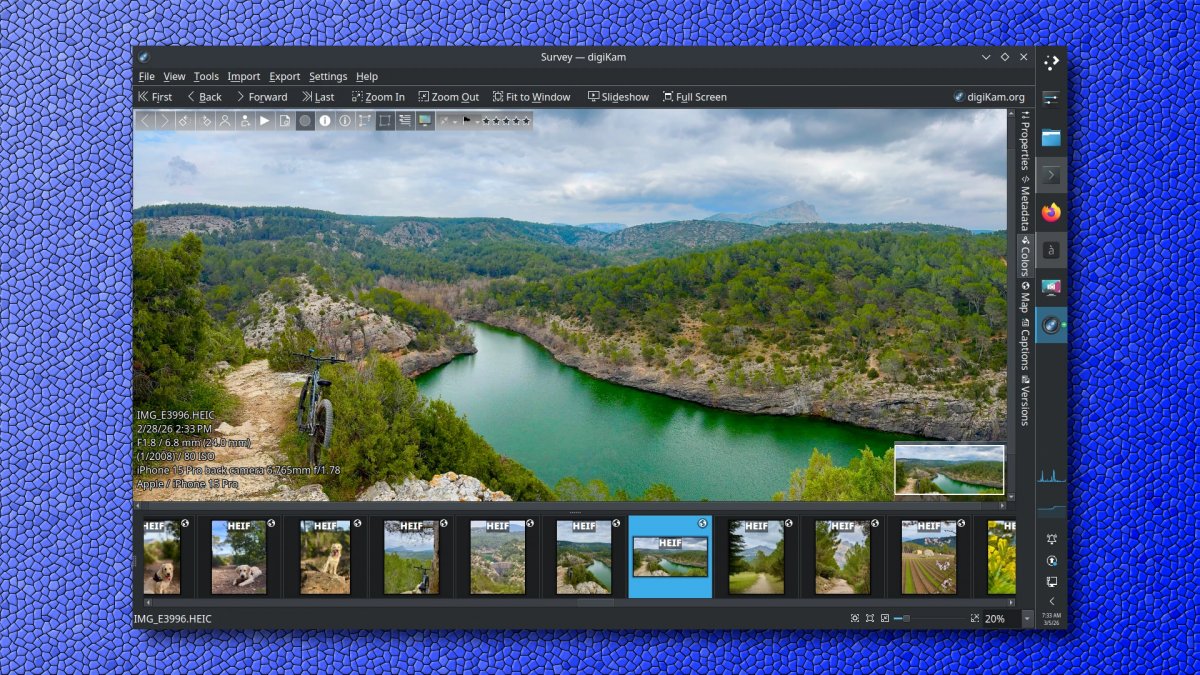Open the face tagging person icon
The height and width of the screenshot is (675, 1200).
(225, 121)
